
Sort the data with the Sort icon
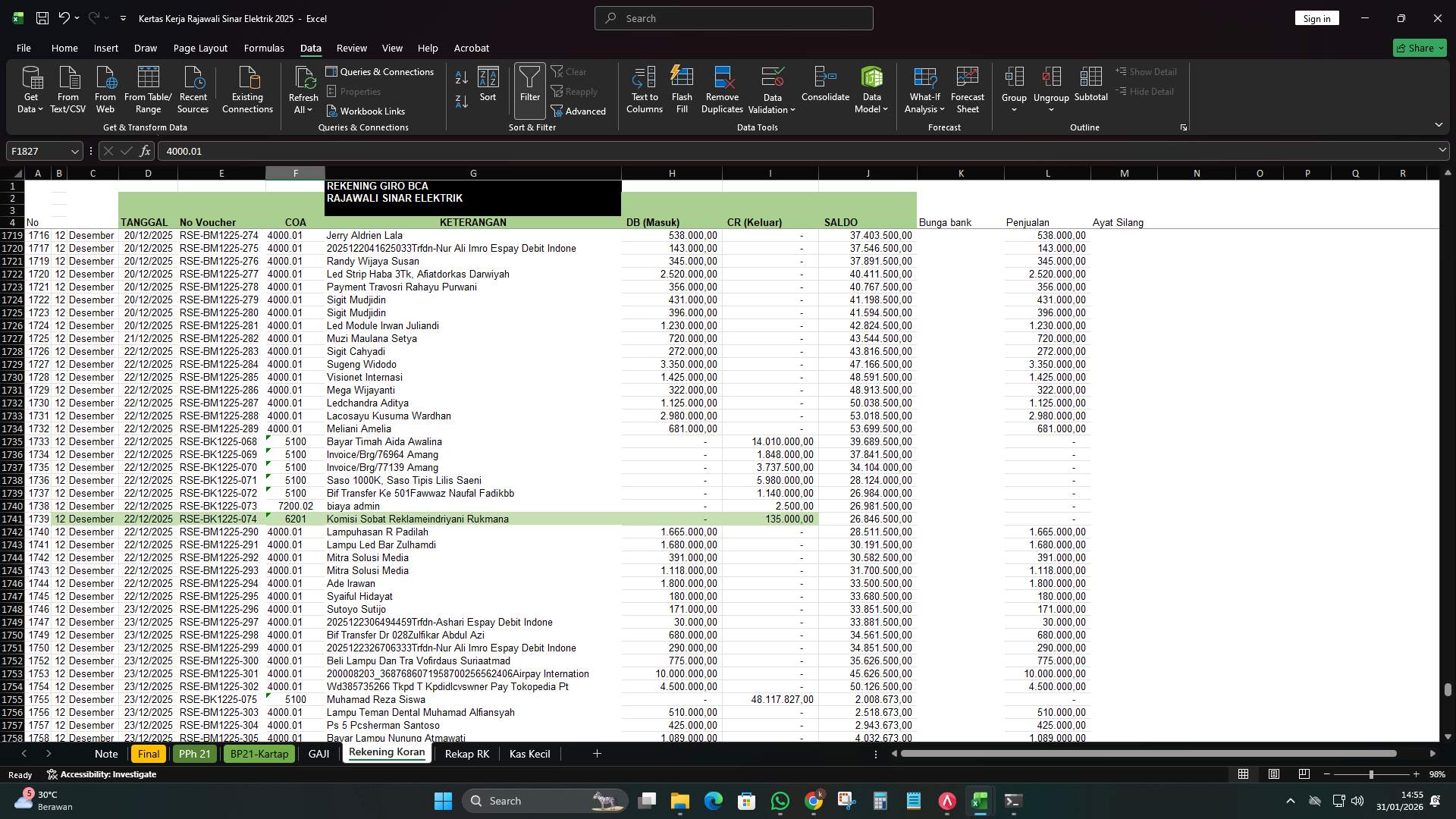tap(488, 87)
